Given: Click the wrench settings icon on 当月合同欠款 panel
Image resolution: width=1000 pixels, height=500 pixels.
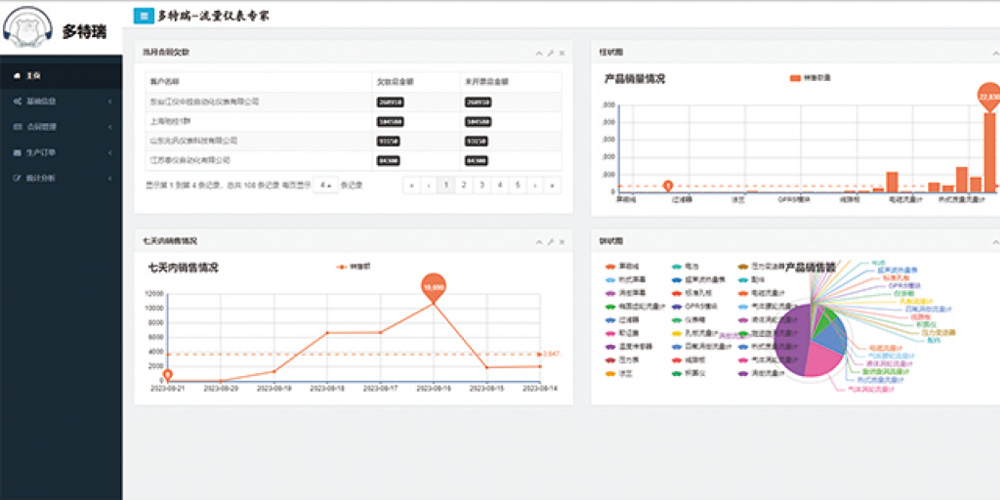Looking at the screenshot, I should [x=550, y=52].
